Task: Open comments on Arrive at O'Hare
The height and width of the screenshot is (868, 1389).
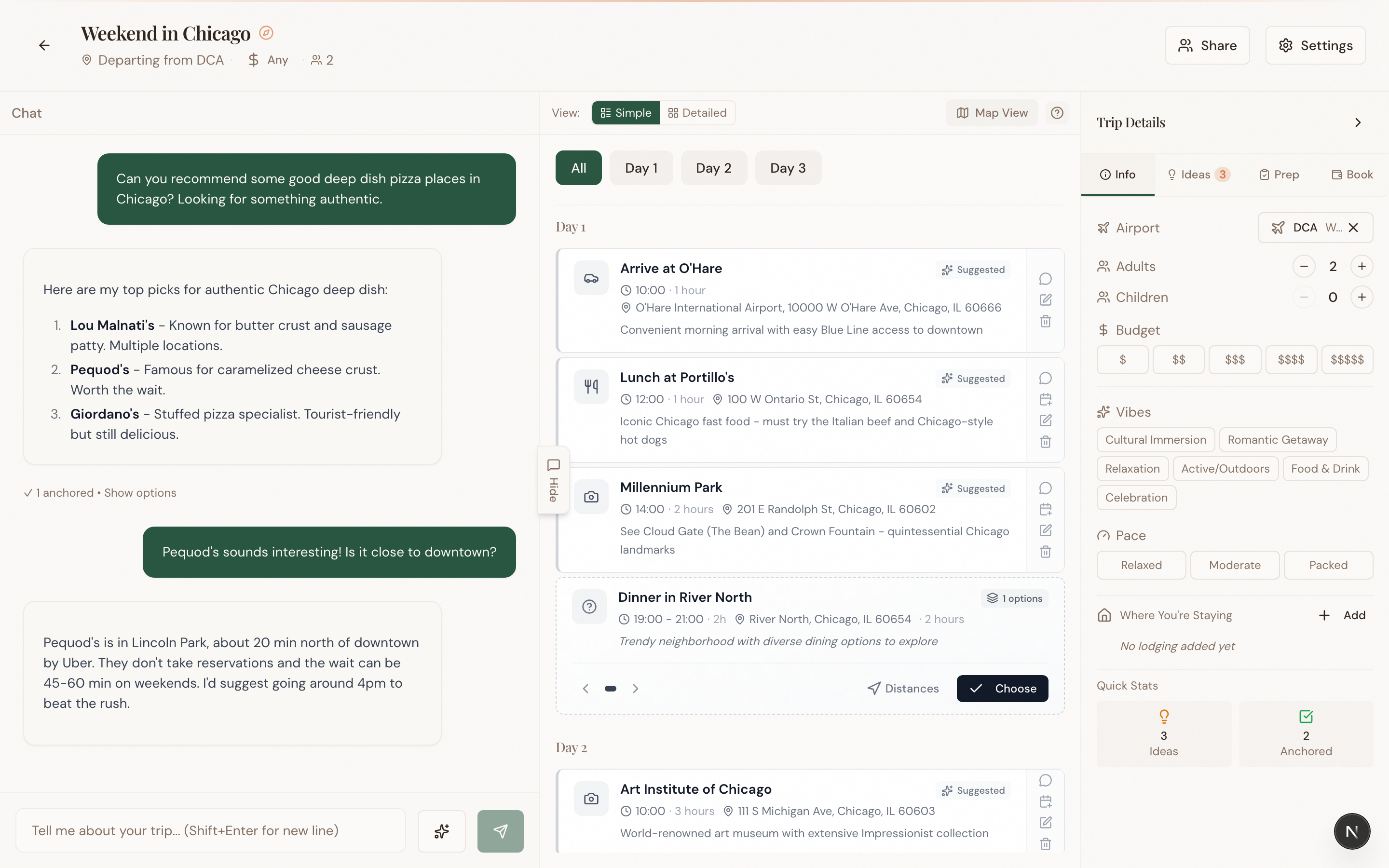Action: [1045, 278]
